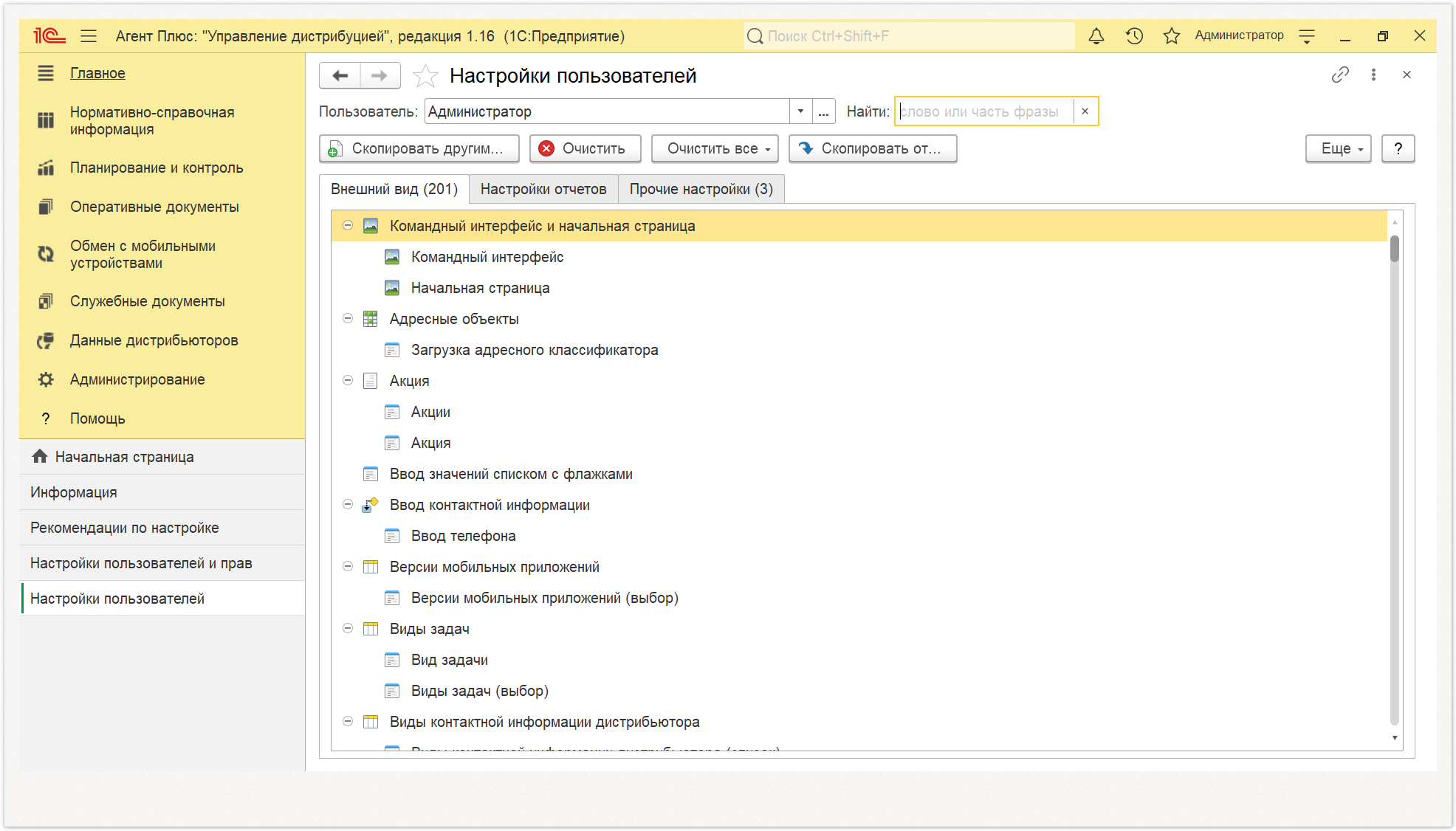Click the 1C logo icon

click(49, 35)
